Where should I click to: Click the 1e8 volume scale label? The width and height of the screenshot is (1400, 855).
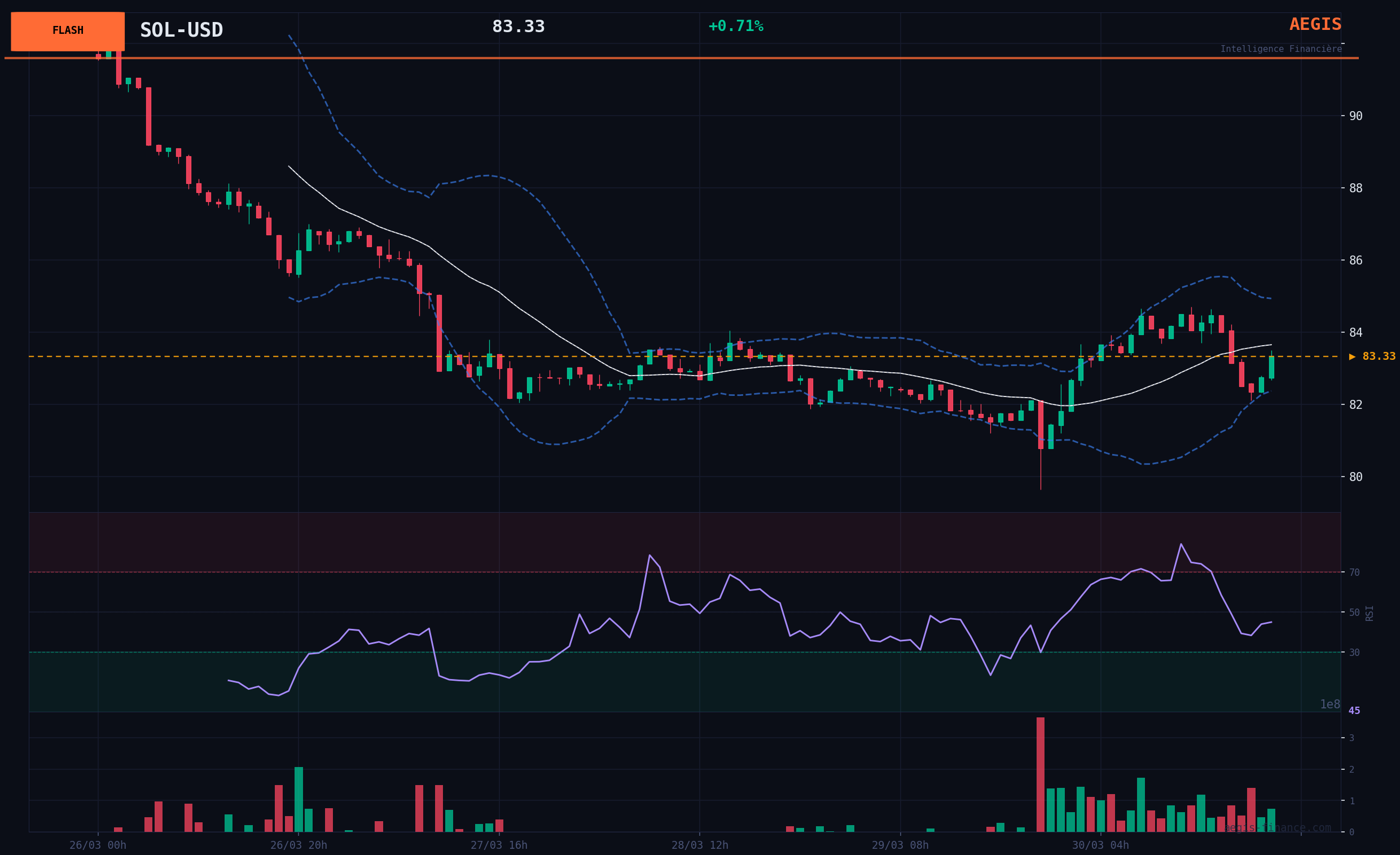click(x=1329, y=704)
